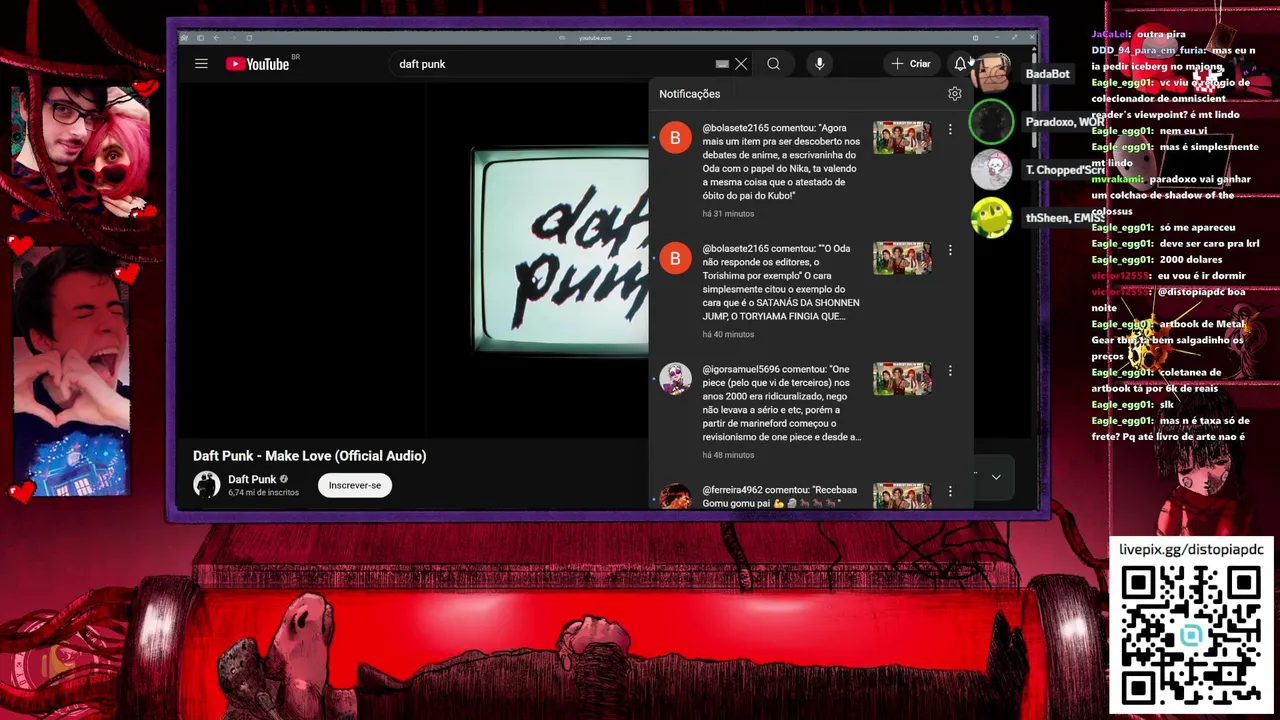Click the Daft Punk video player

click(413, 260)
